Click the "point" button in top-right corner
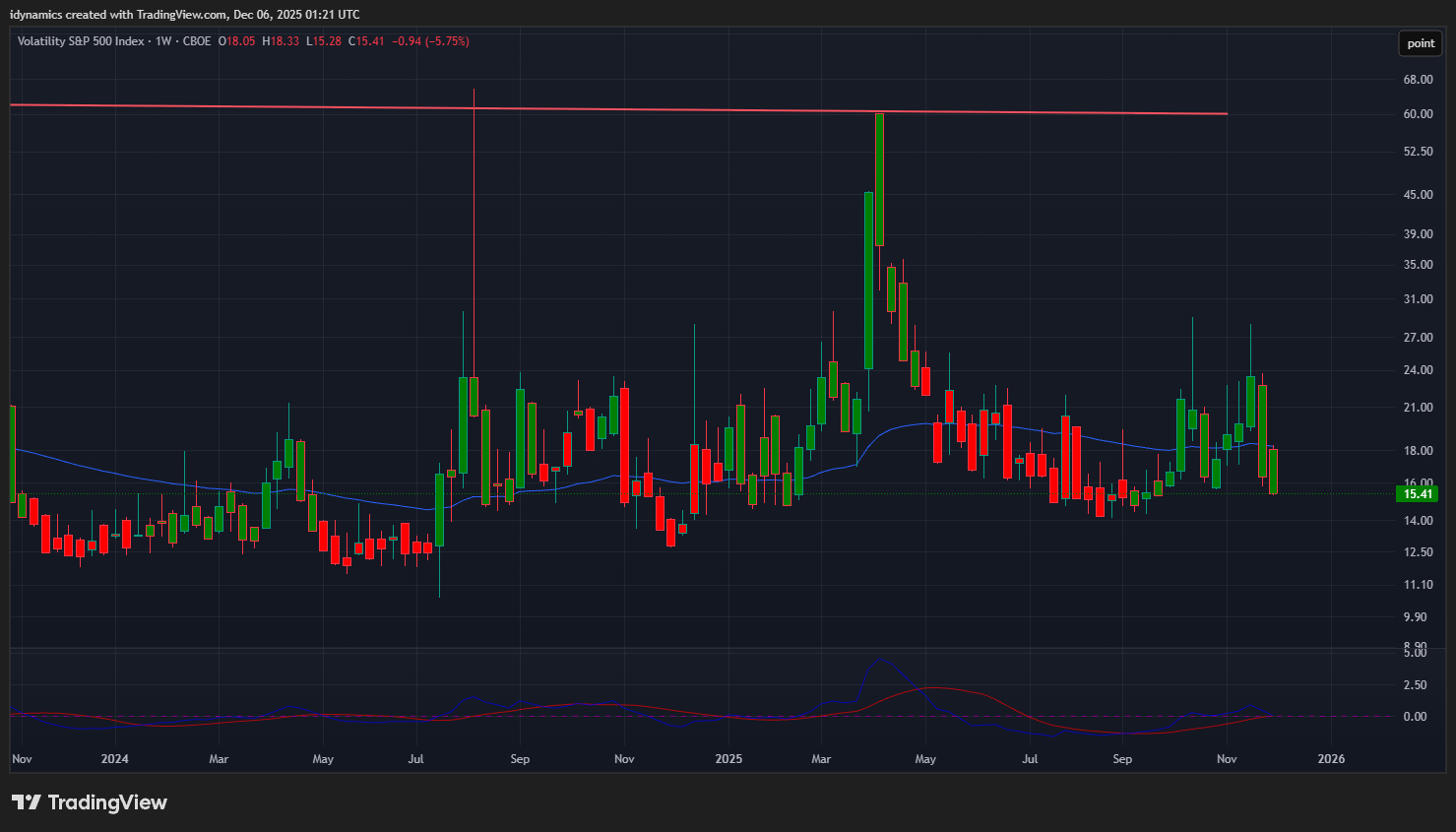The height and width of the screenshot is (832, 1456). (x=1420, y=43)
